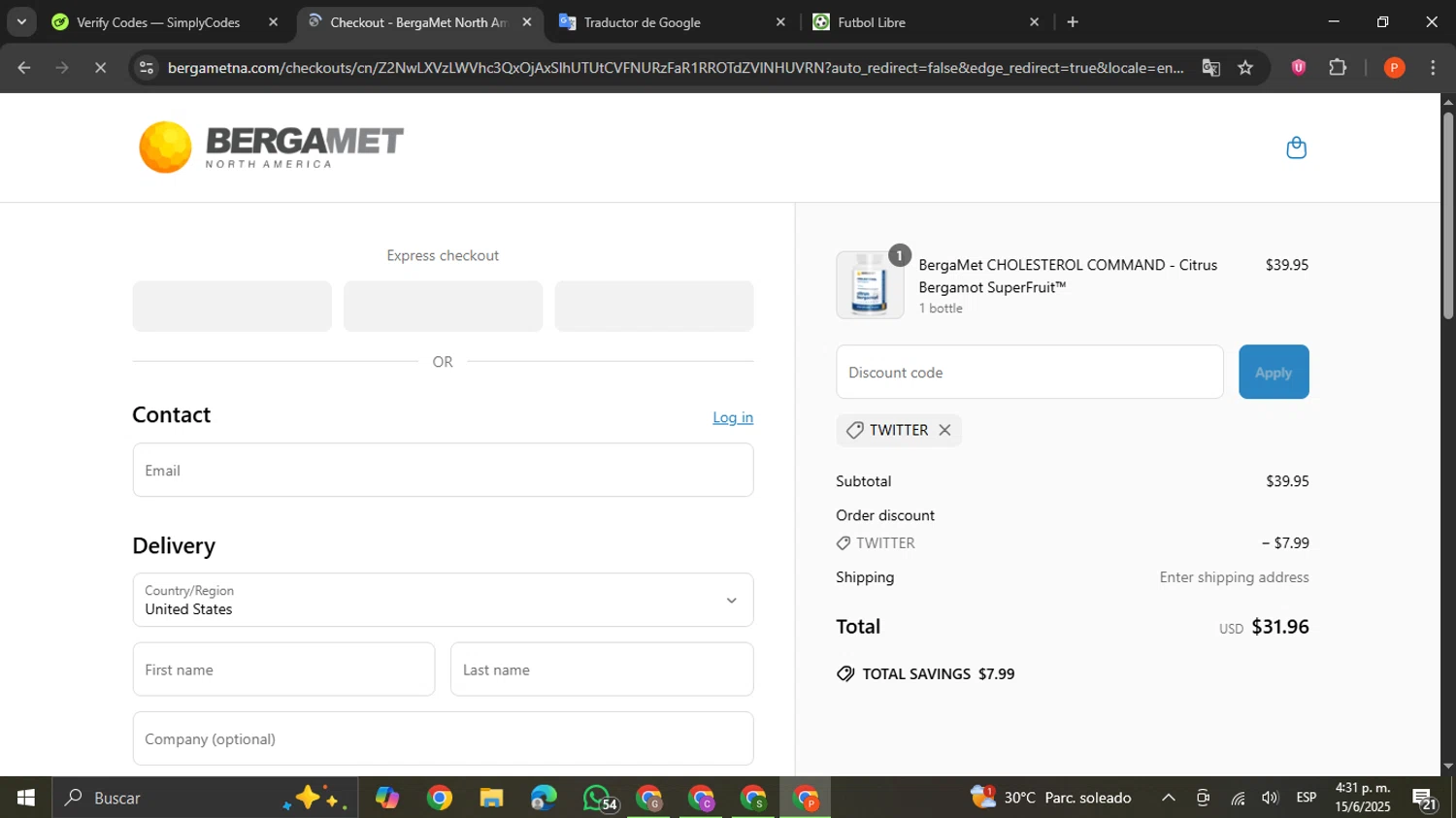Click the address bar URL
This screenshot has width=1456, height=818.
coord(675,68)
